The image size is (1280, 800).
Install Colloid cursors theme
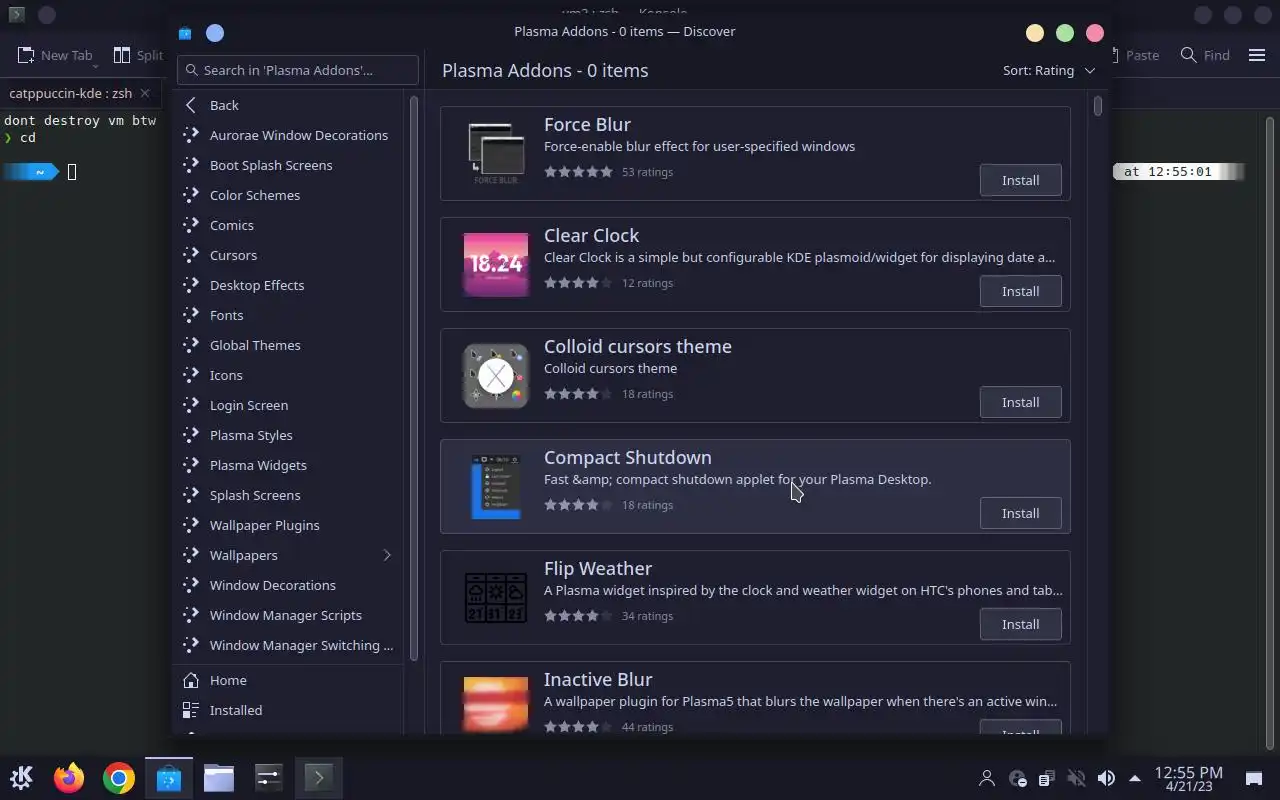point(1020,402)
